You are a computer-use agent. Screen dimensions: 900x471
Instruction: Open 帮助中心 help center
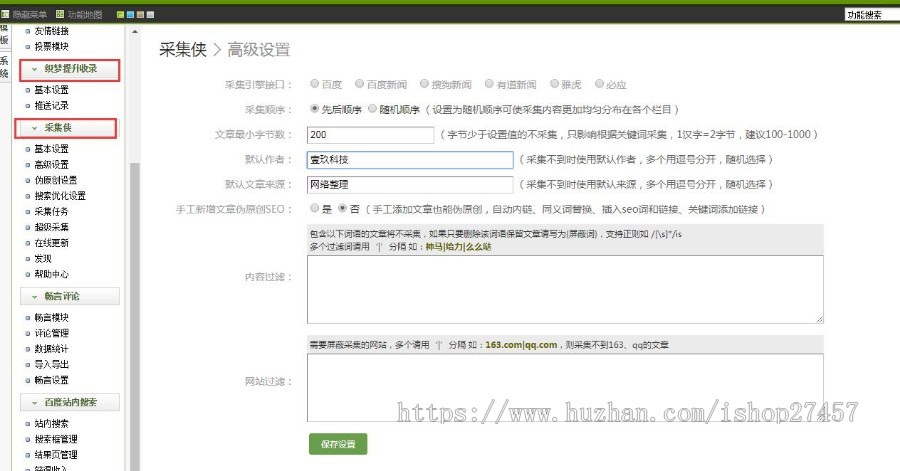[52, 274]
